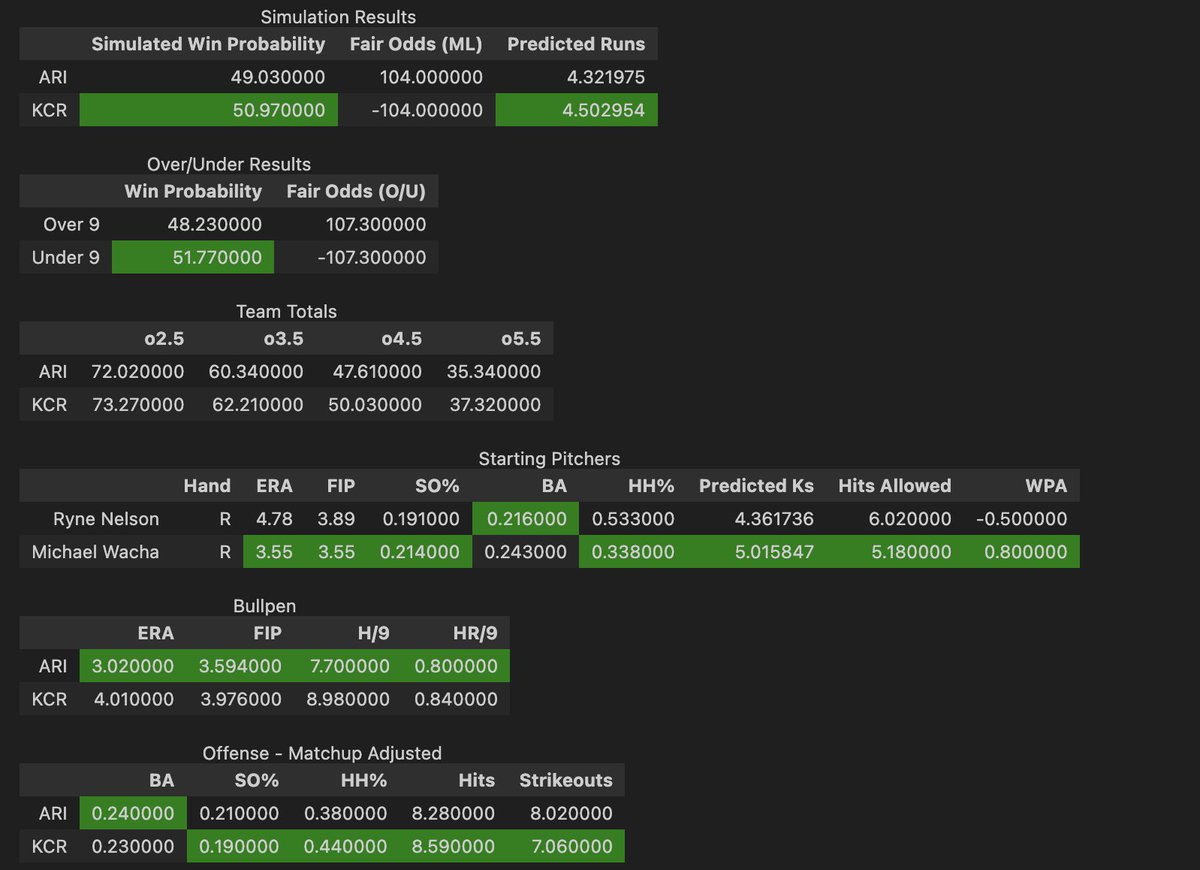Click the 'Simulation Results' title

pyautogui.click(x=338, y=17)
